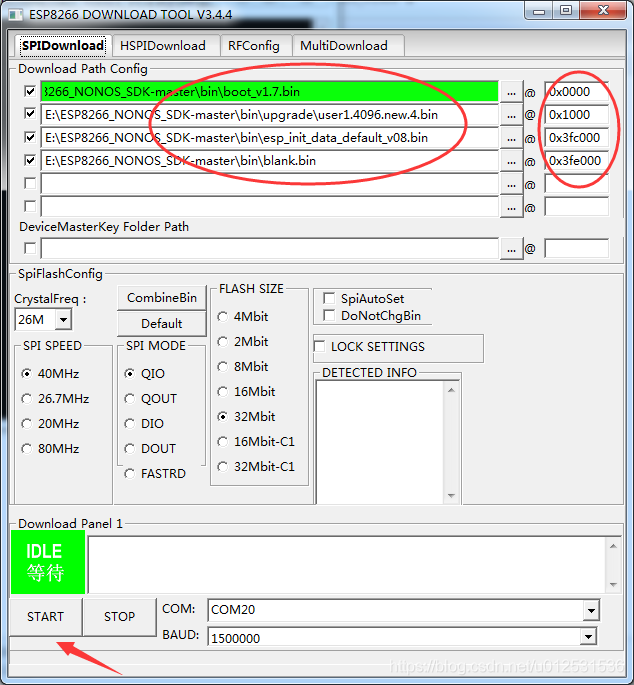Click the START button
Image resolution: width=634 pixels, height=685 pixels.
click(x=45, y=616)
